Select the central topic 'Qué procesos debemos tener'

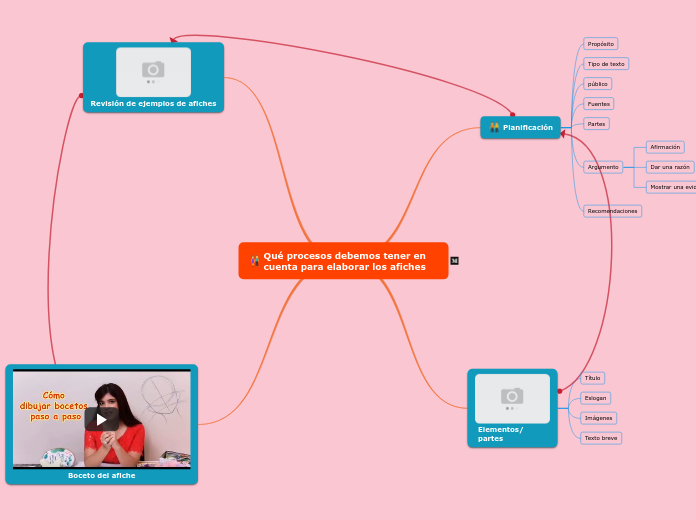point(344,261)
